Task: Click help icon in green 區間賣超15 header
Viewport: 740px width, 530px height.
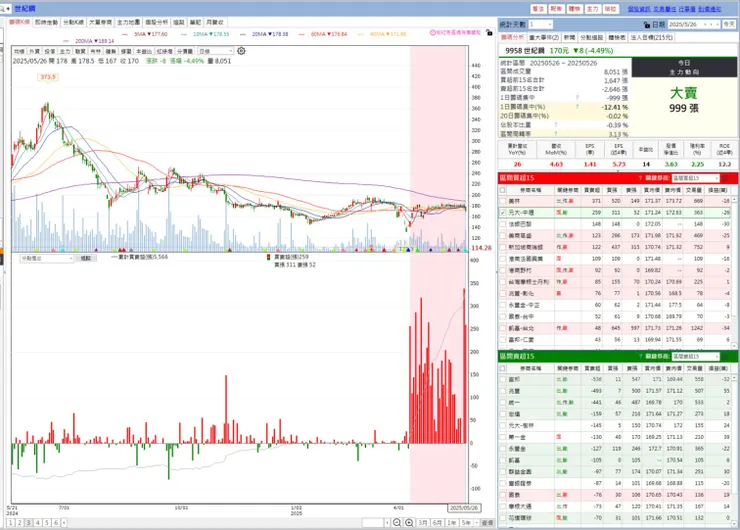Action: [640, 356]
